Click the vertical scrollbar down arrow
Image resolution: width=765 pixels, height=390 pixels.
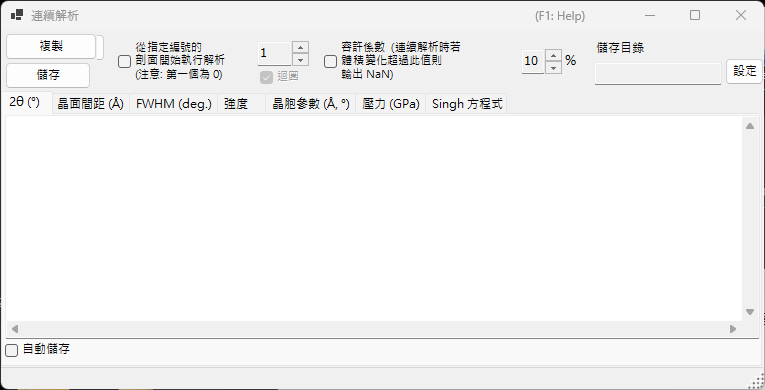[750, 312]
